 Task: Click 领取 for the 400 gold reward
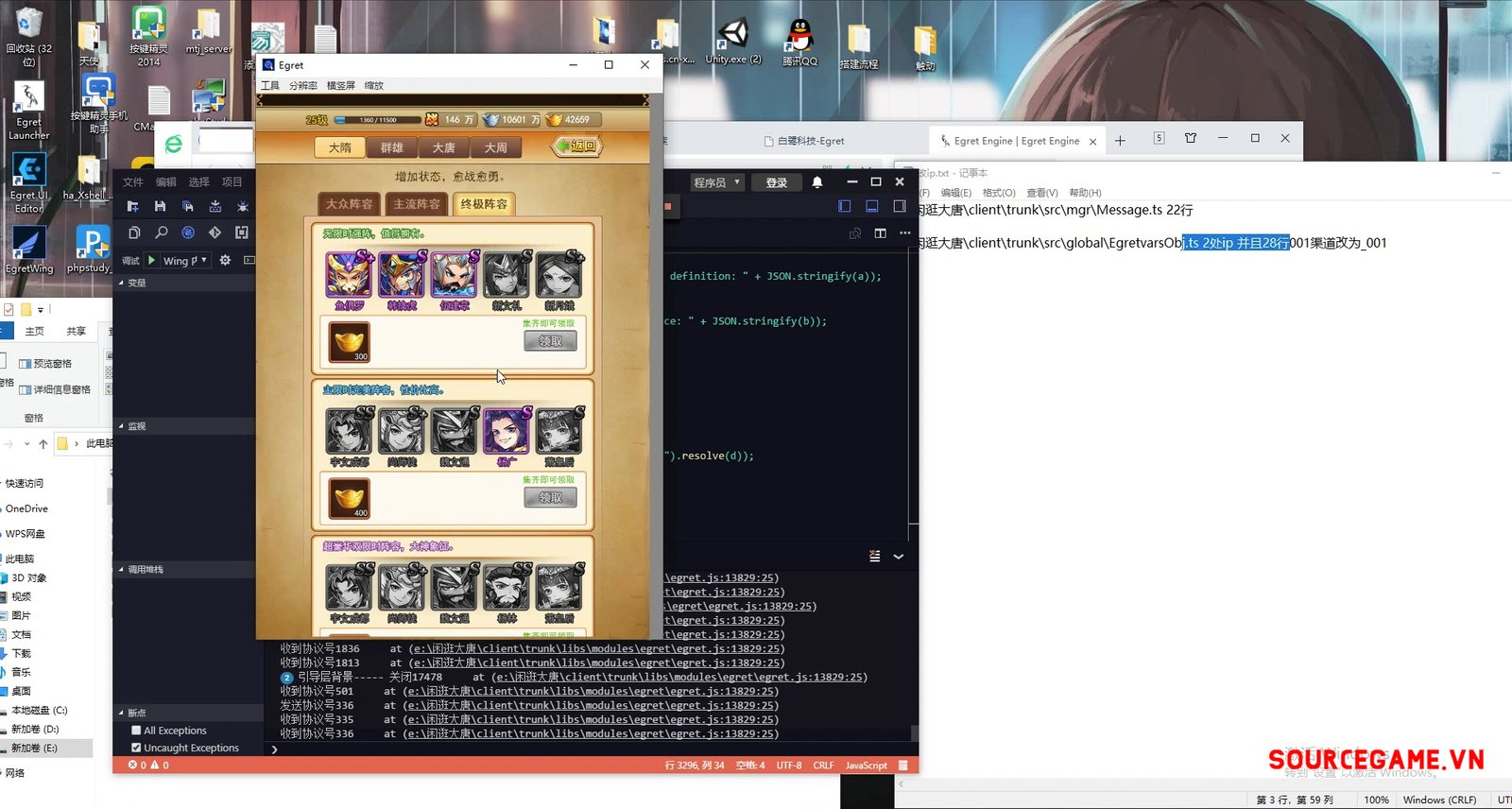(550, 497)
